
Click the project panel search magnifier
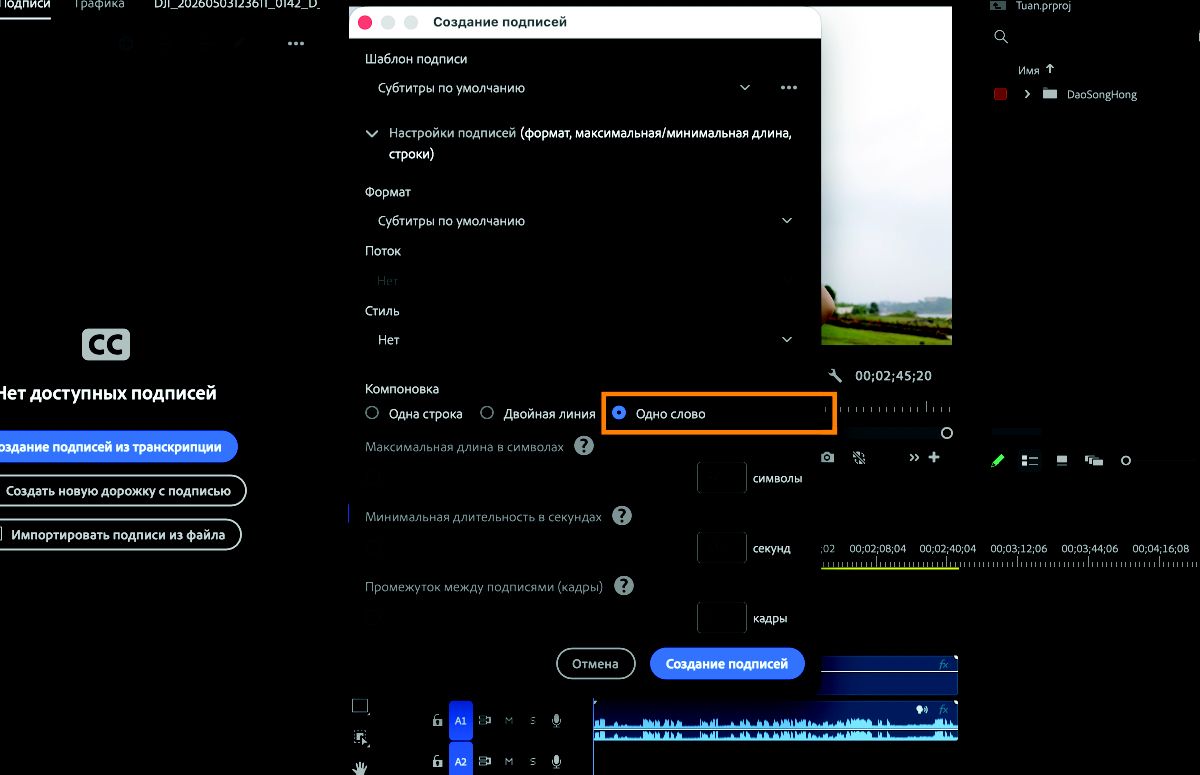[1001, 37]
